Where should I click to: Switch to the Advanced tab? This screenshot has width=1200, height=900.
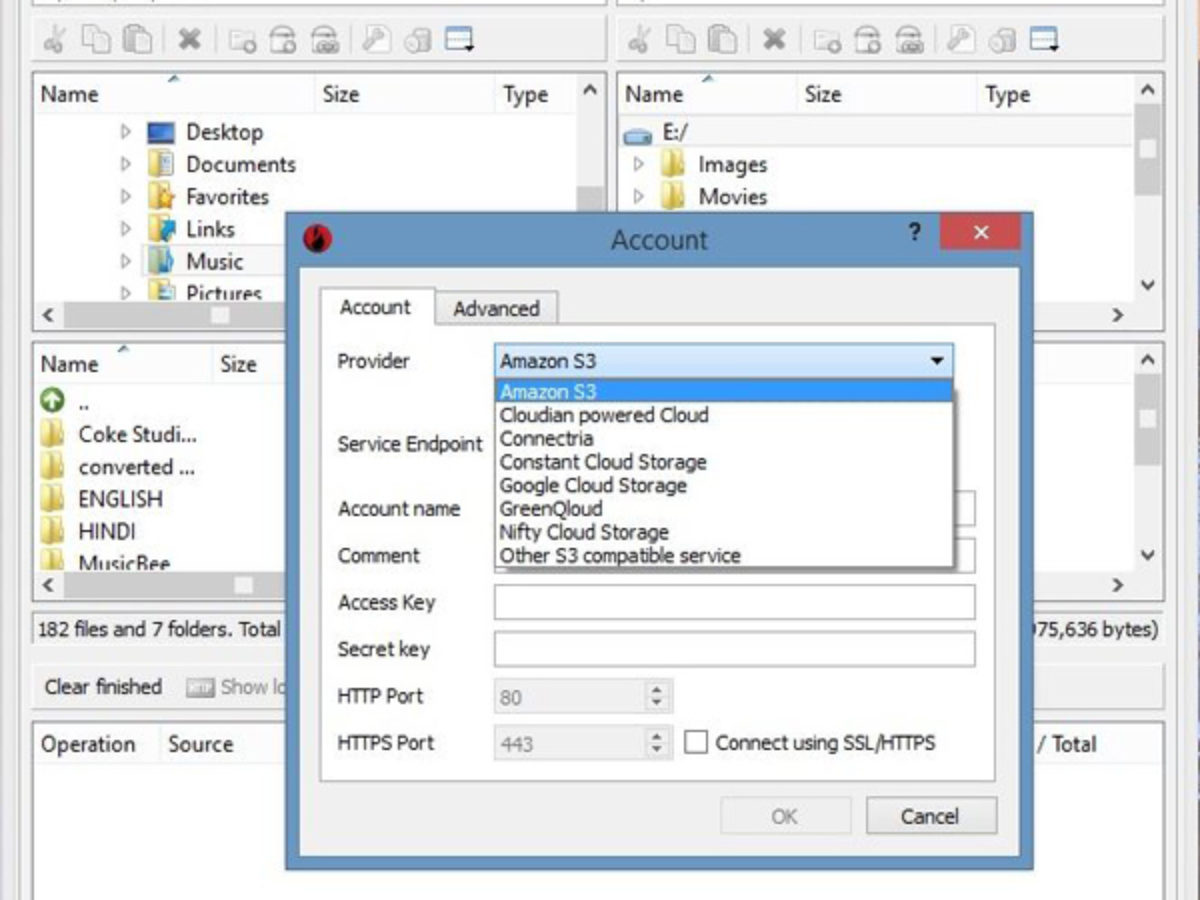click(x=496, y=309)
